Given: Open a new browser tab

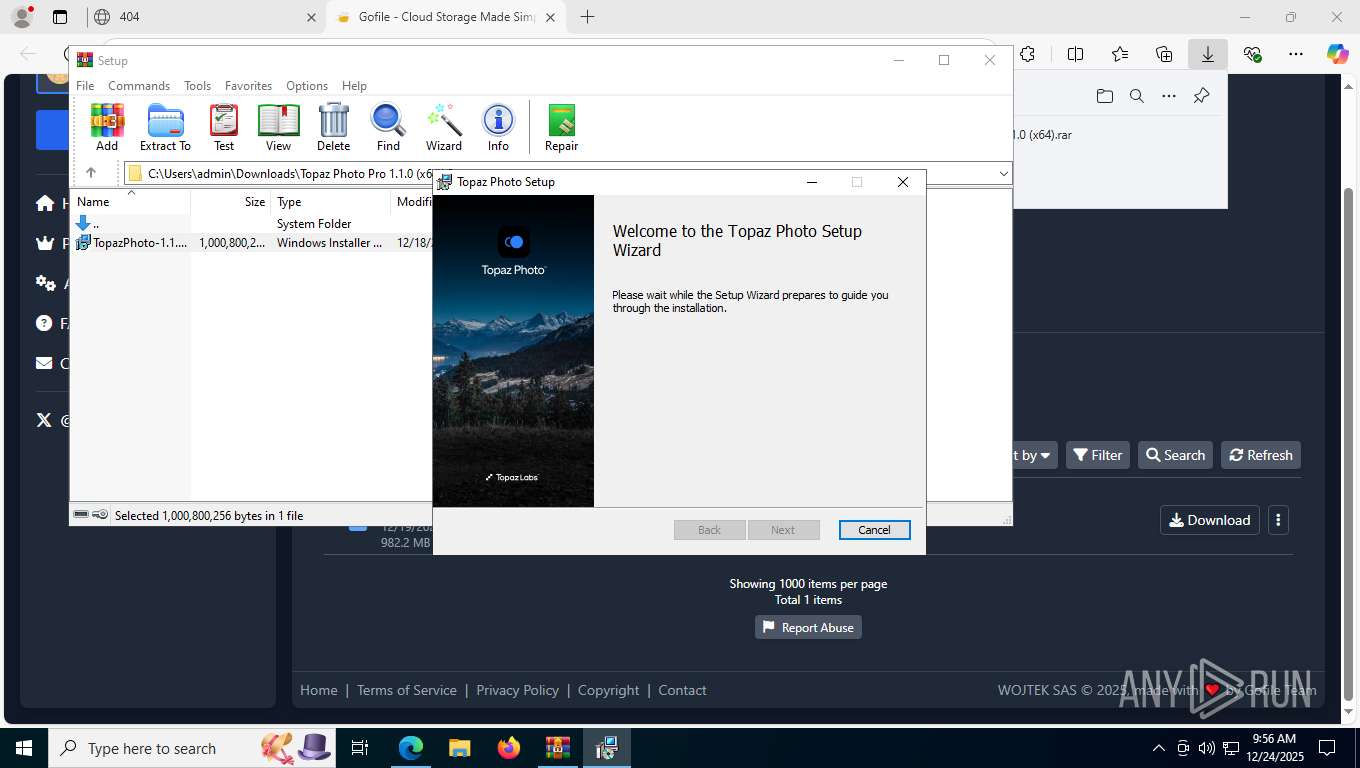Looking at the screenshot, I should [x=587, y=17].
